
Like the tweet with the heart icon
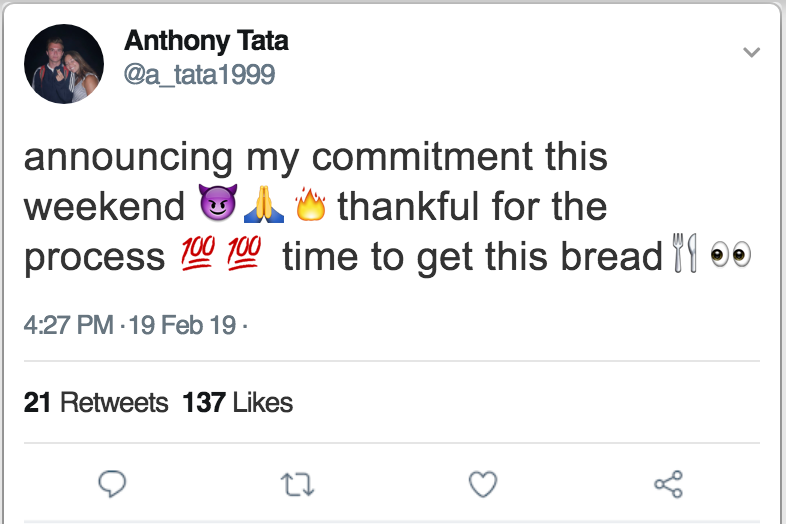(x=483, y=484)
